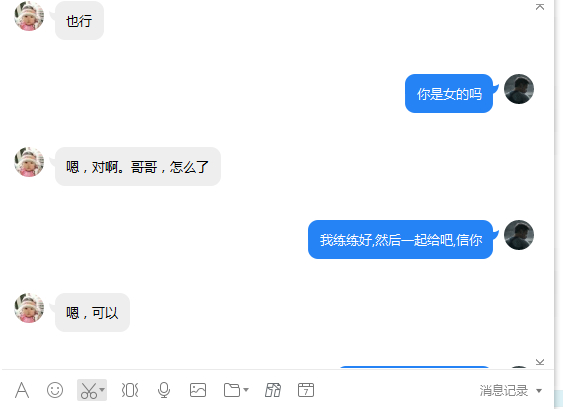Jump to bottom of chat with down arrow

pos(540,362)
